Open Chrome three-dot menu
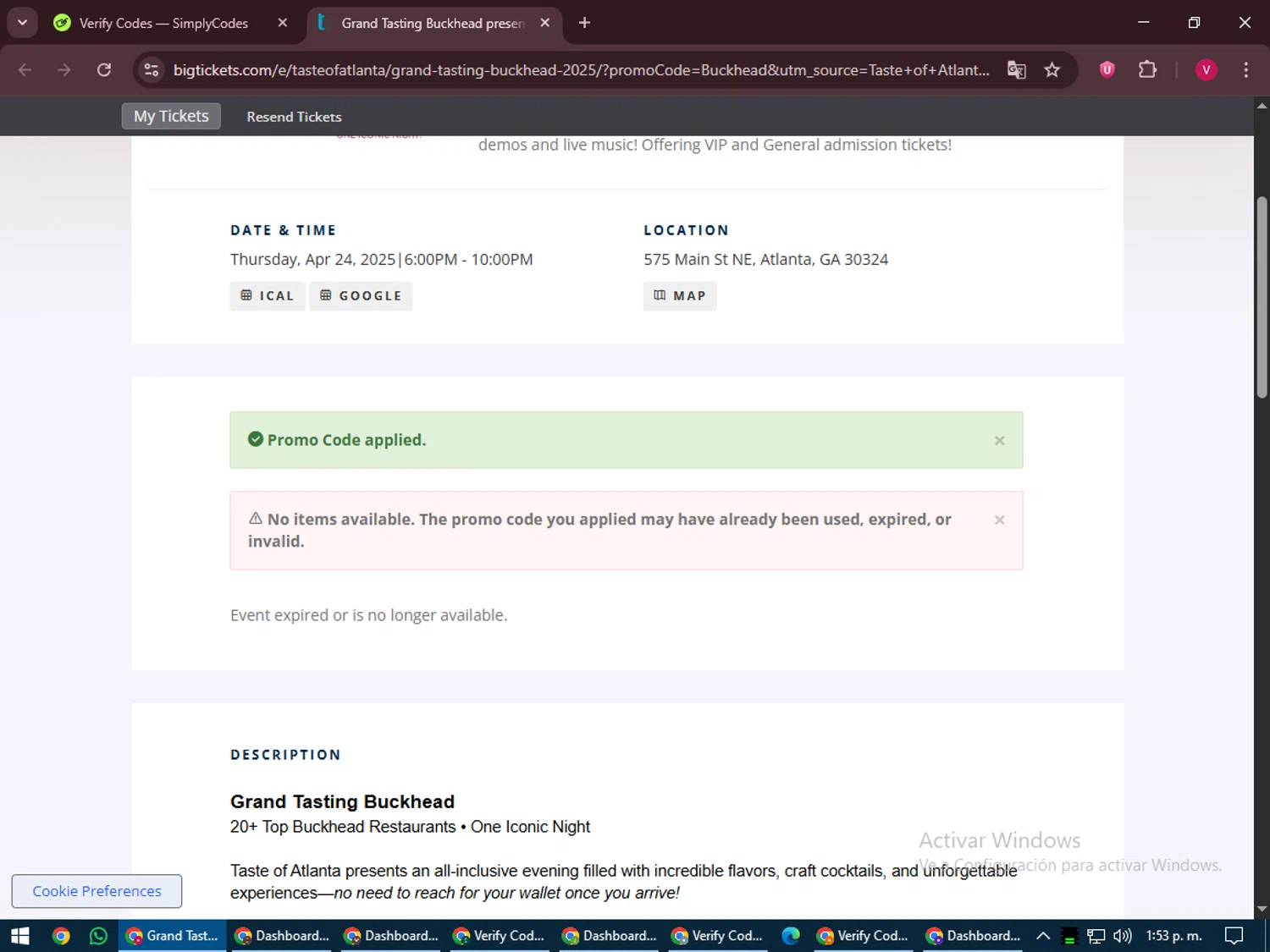The width and height of the screenshot is (1270, 952). tap(1245, 69)
